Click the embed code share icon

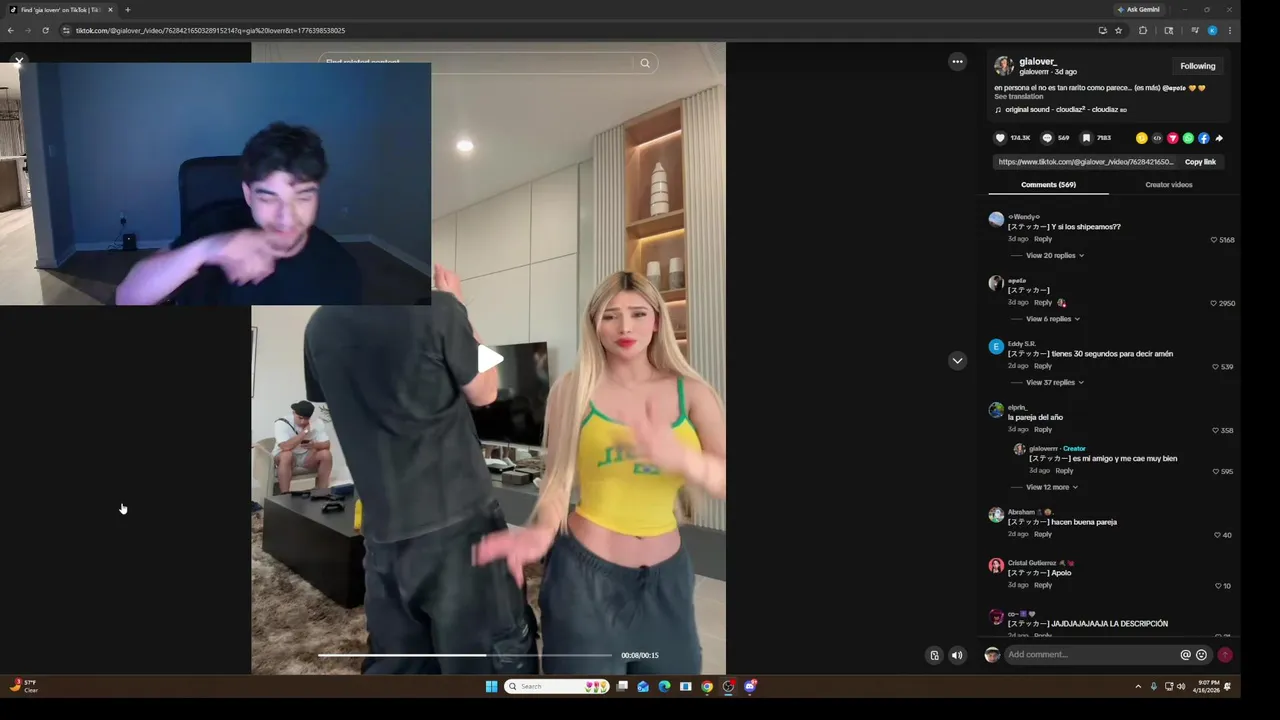tap(1157, 138)
